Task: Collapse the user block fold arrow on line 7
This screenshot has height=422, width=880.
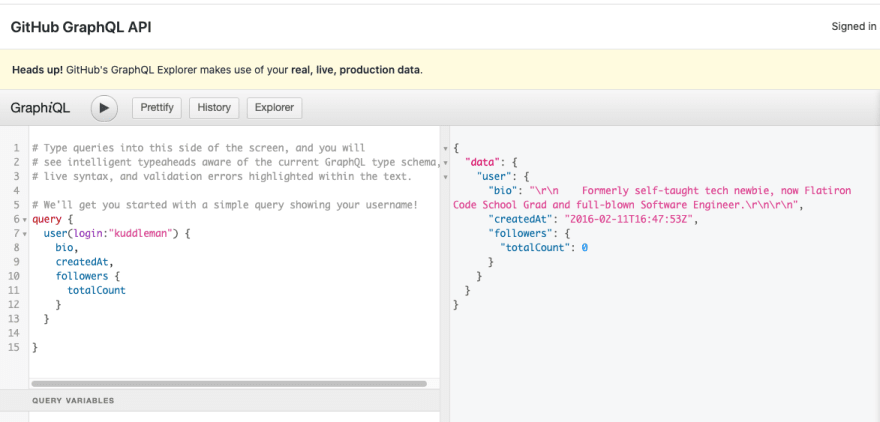Action: [x=24, y=233]
